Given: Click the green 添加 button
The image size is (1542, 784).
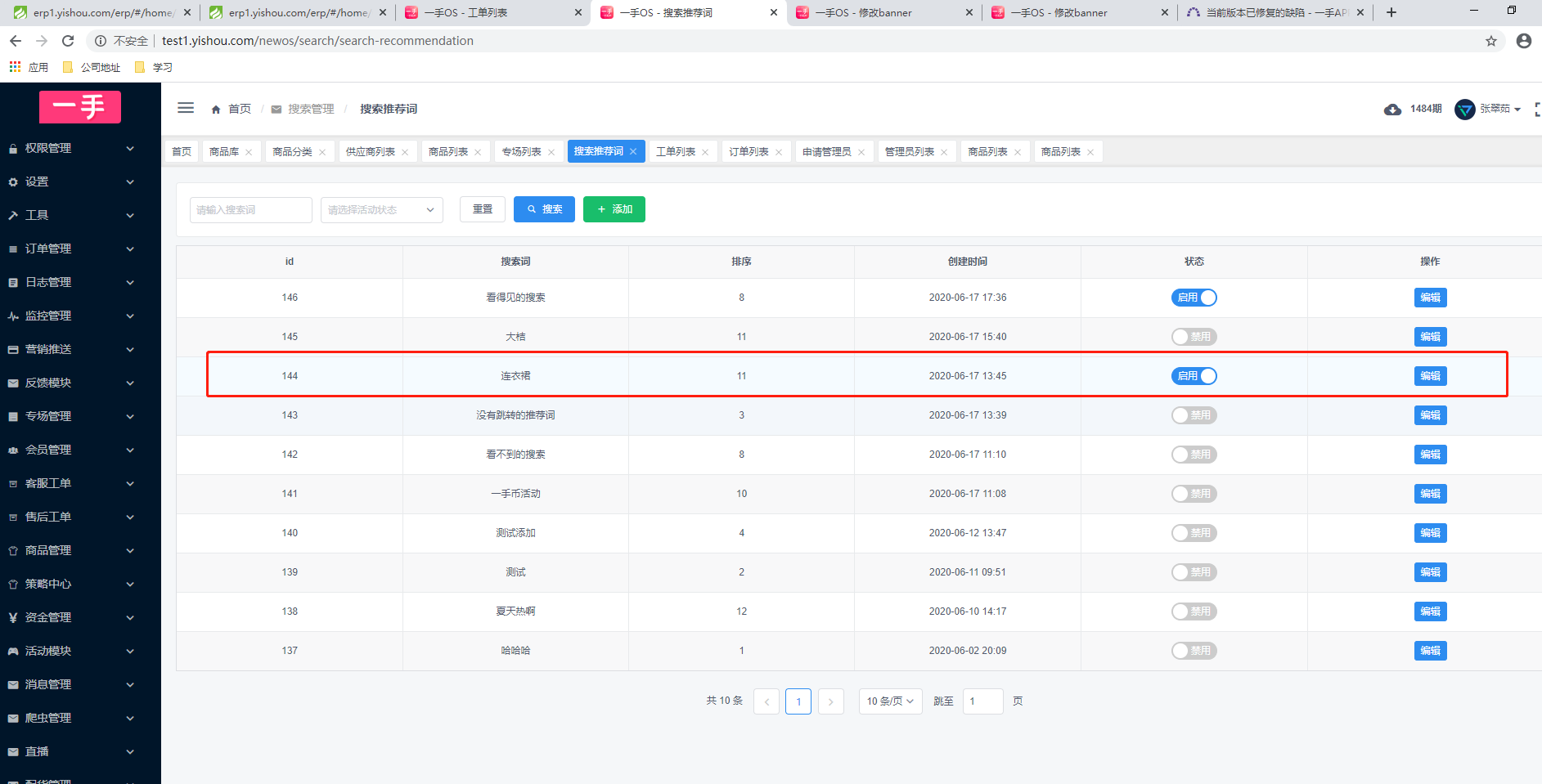Looking at the screenshot, I should 614,209.
